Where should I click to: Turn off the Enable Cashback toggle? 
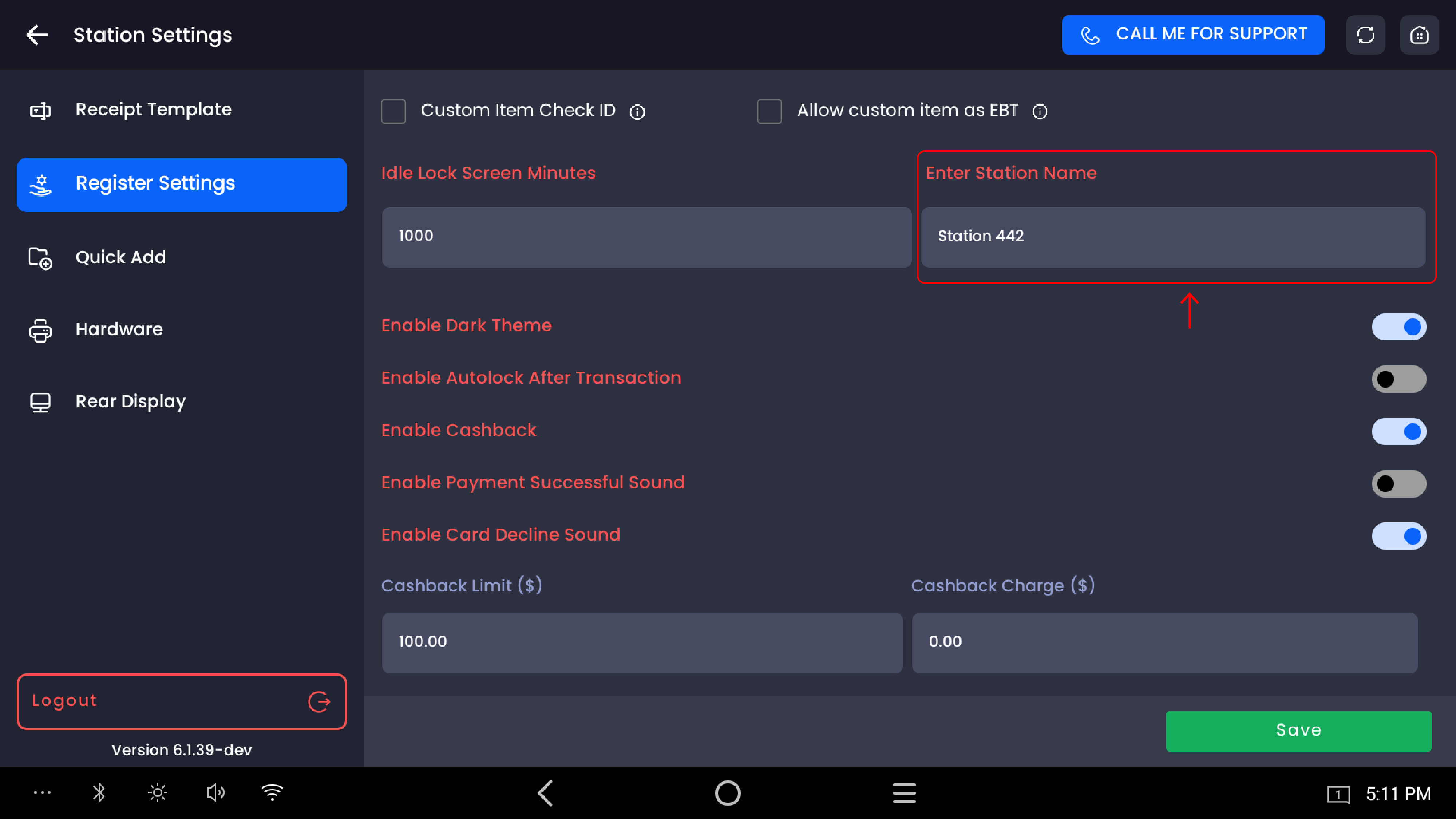1398,431
